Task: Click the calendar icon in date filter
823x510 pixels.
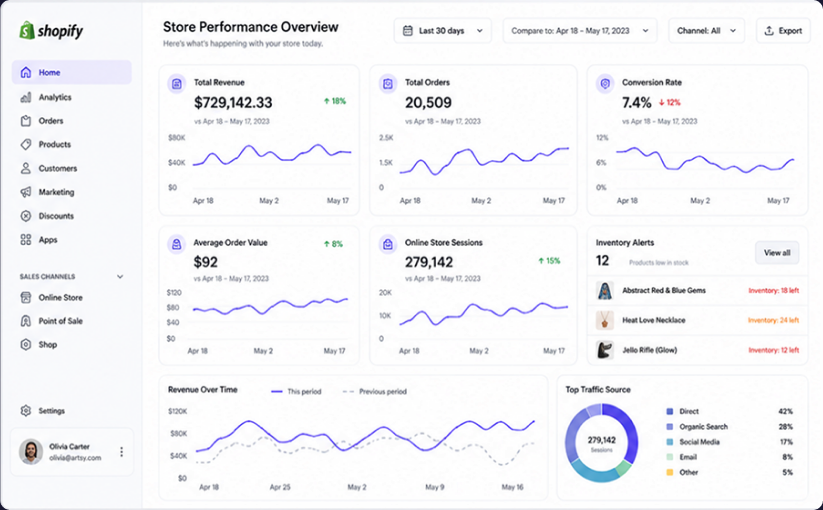Action: [408, 30]
